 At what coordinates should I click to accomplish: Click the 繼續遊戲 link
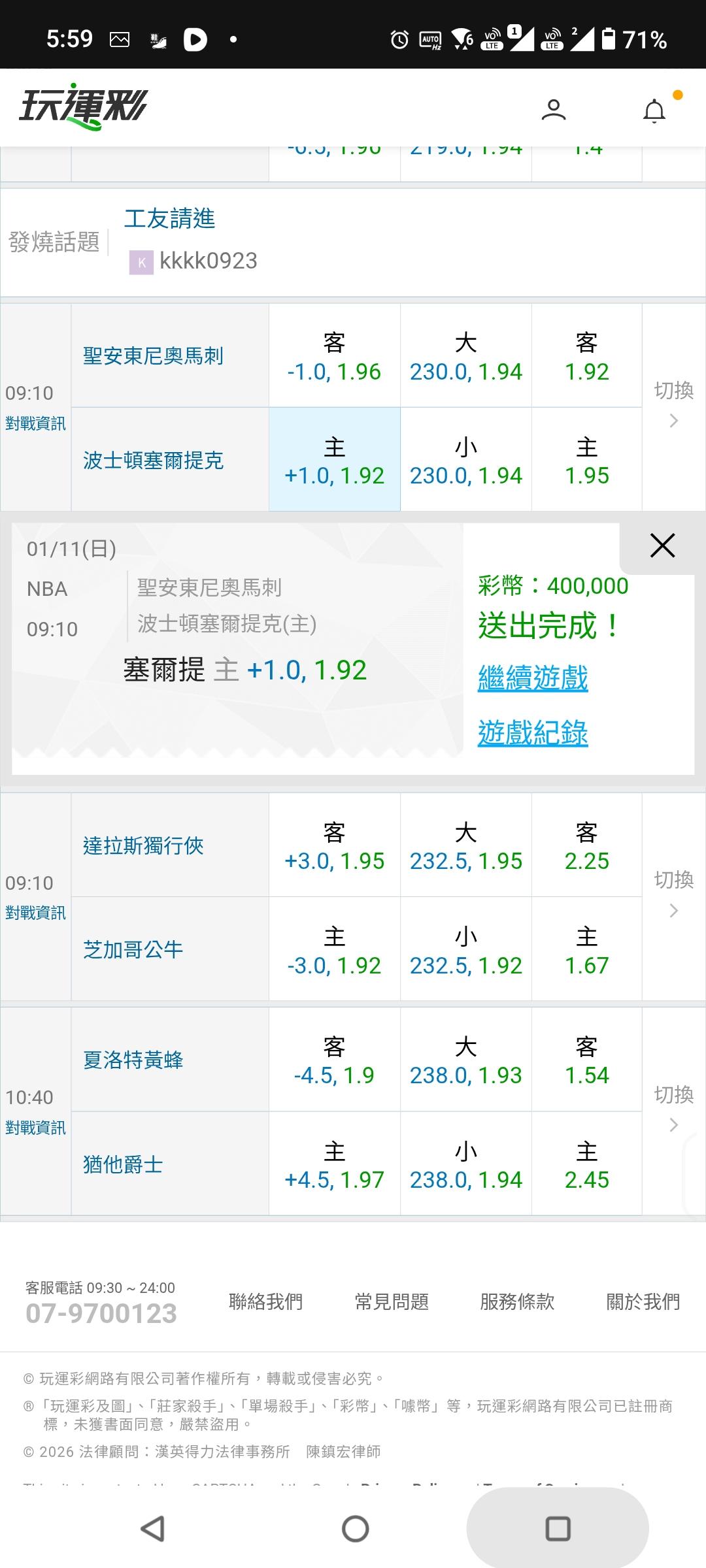point(533,678)
